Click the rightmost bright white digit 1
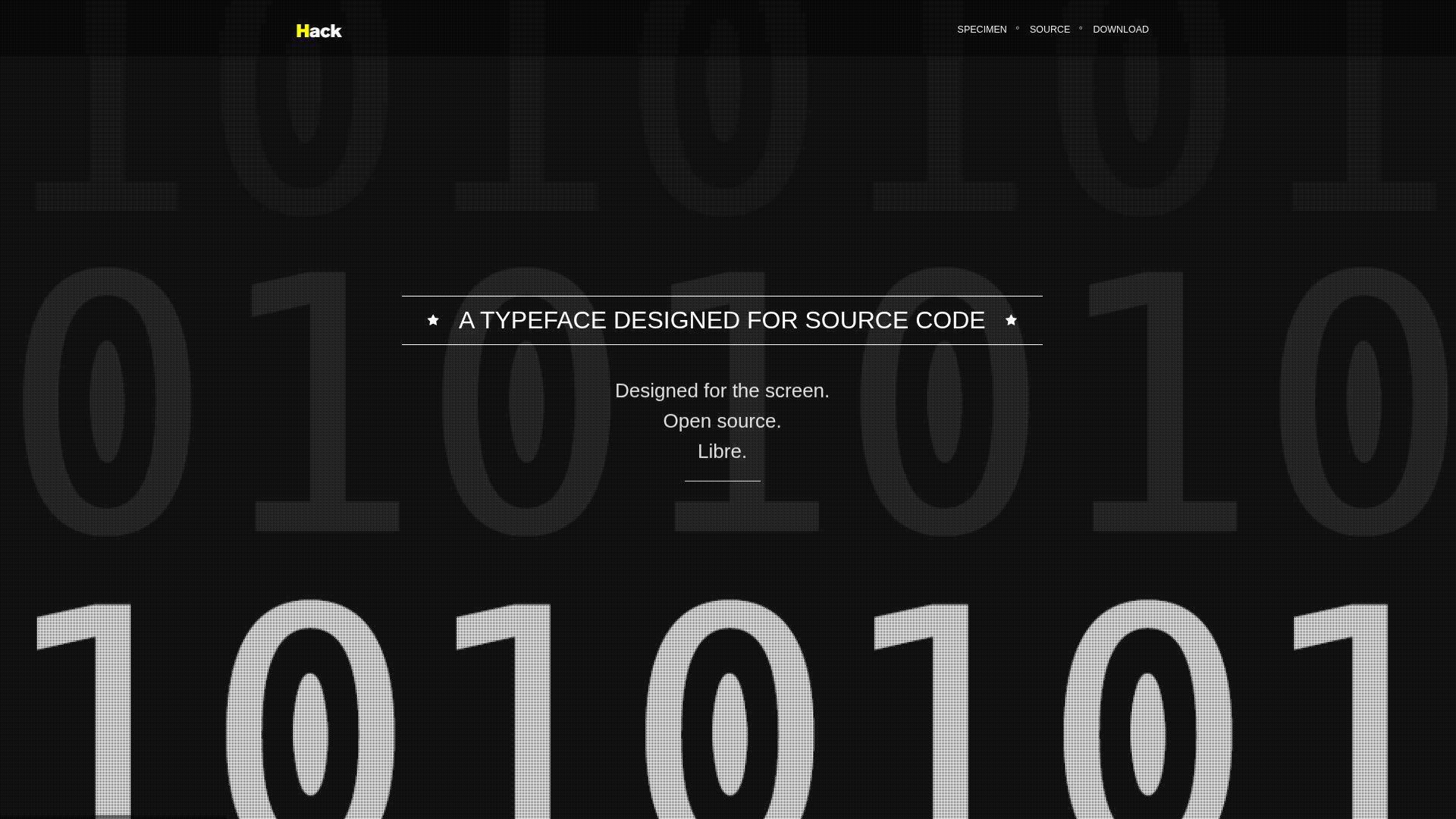The width and height of the screenshot is (1456, 819). [x=1370, y=713]
